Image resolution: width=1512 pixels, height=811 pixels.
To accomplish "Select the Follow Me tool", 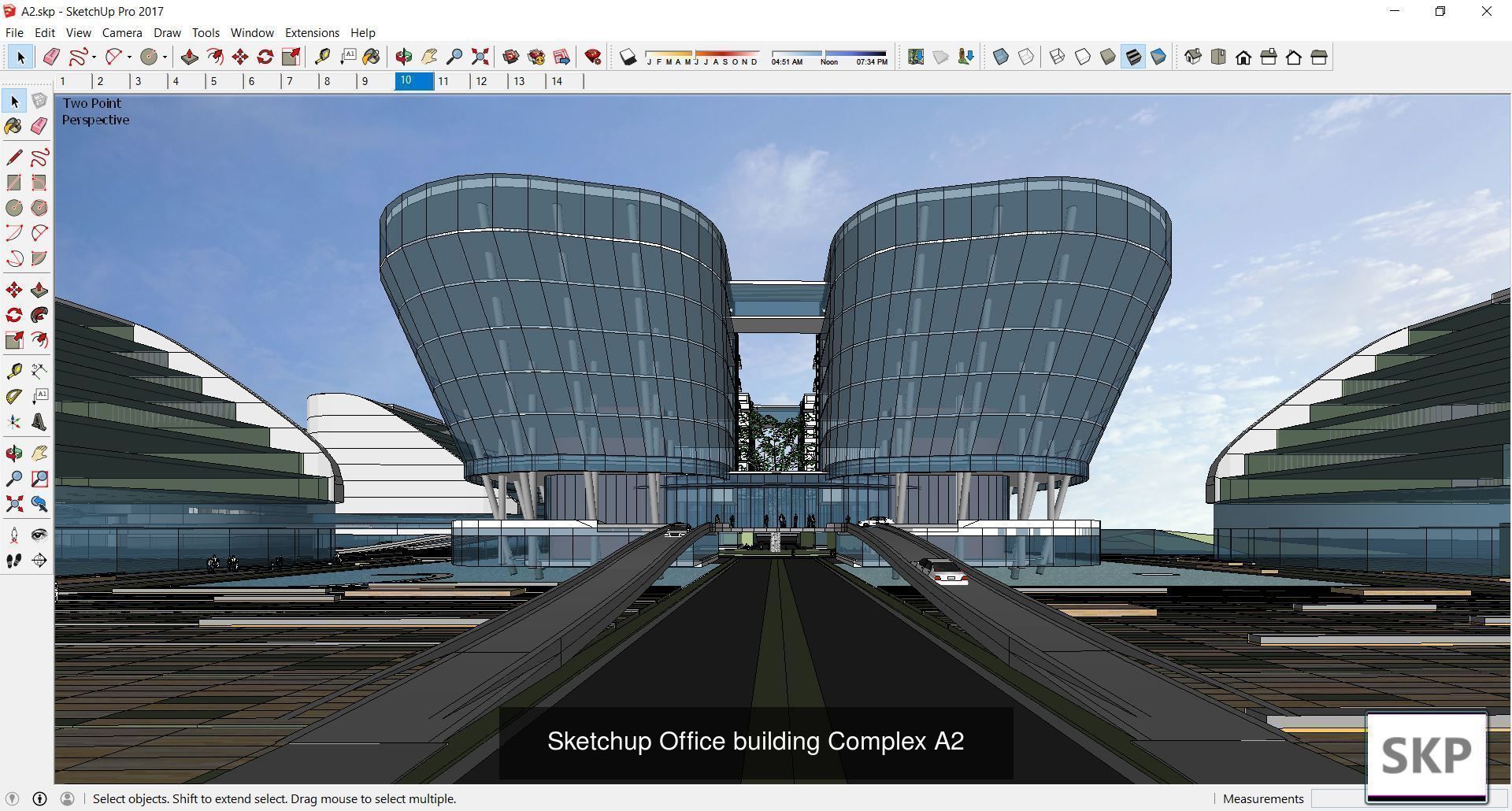I will point(39,315).
